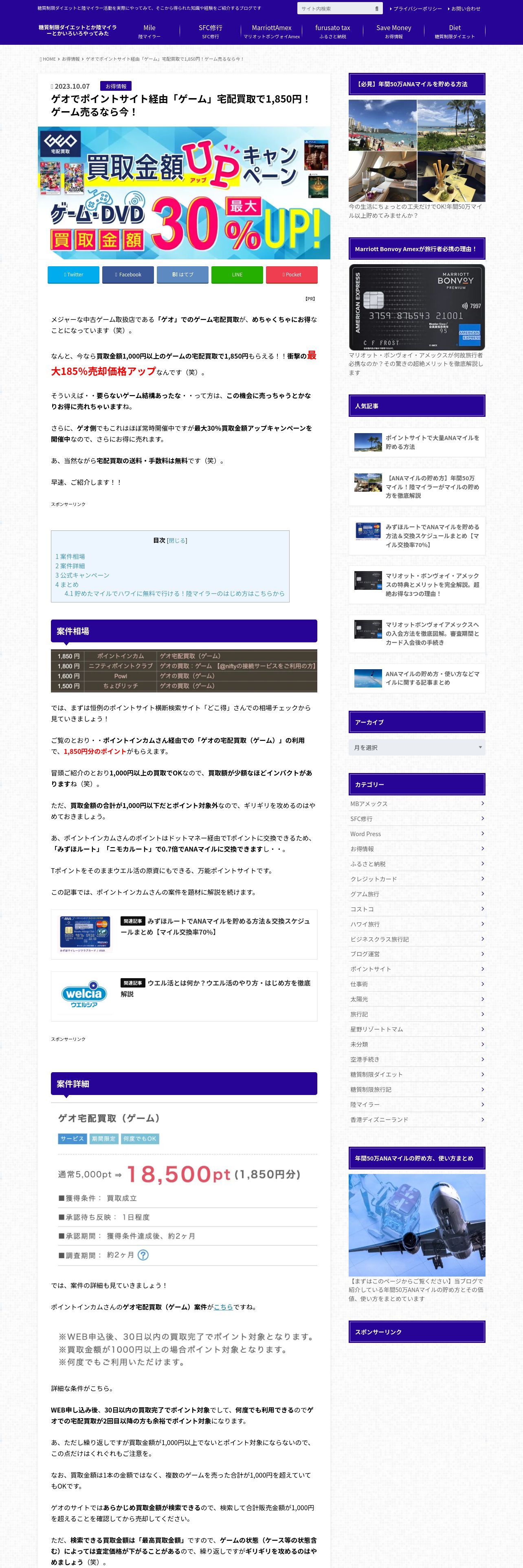Viewport: 523px width, 1568px height.
Task: Open the 太陽光 category
Action: [x=417, y=999]
